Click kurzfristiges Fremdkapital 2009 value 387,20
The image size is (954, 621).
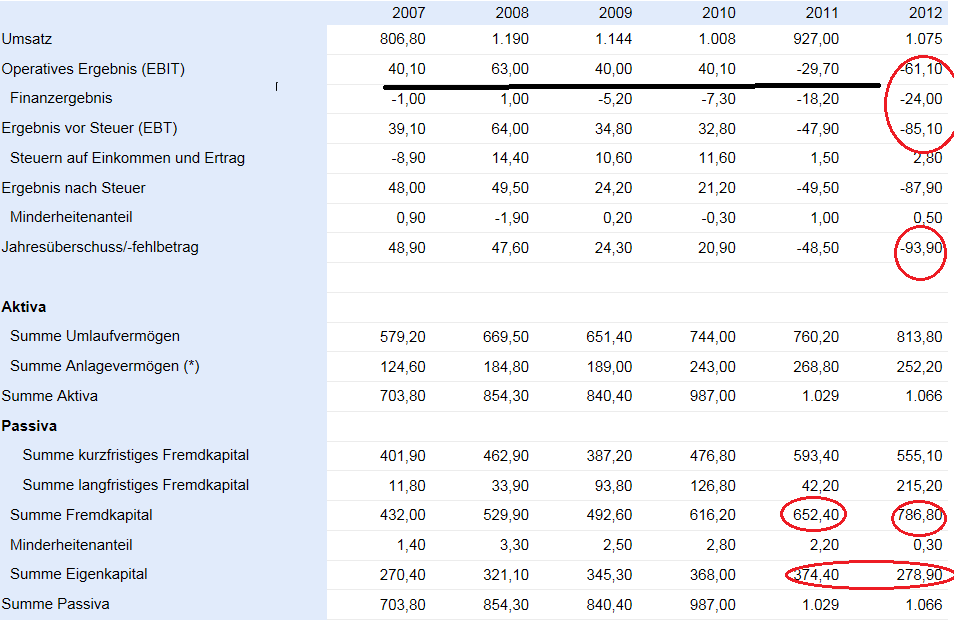point(609,456)
